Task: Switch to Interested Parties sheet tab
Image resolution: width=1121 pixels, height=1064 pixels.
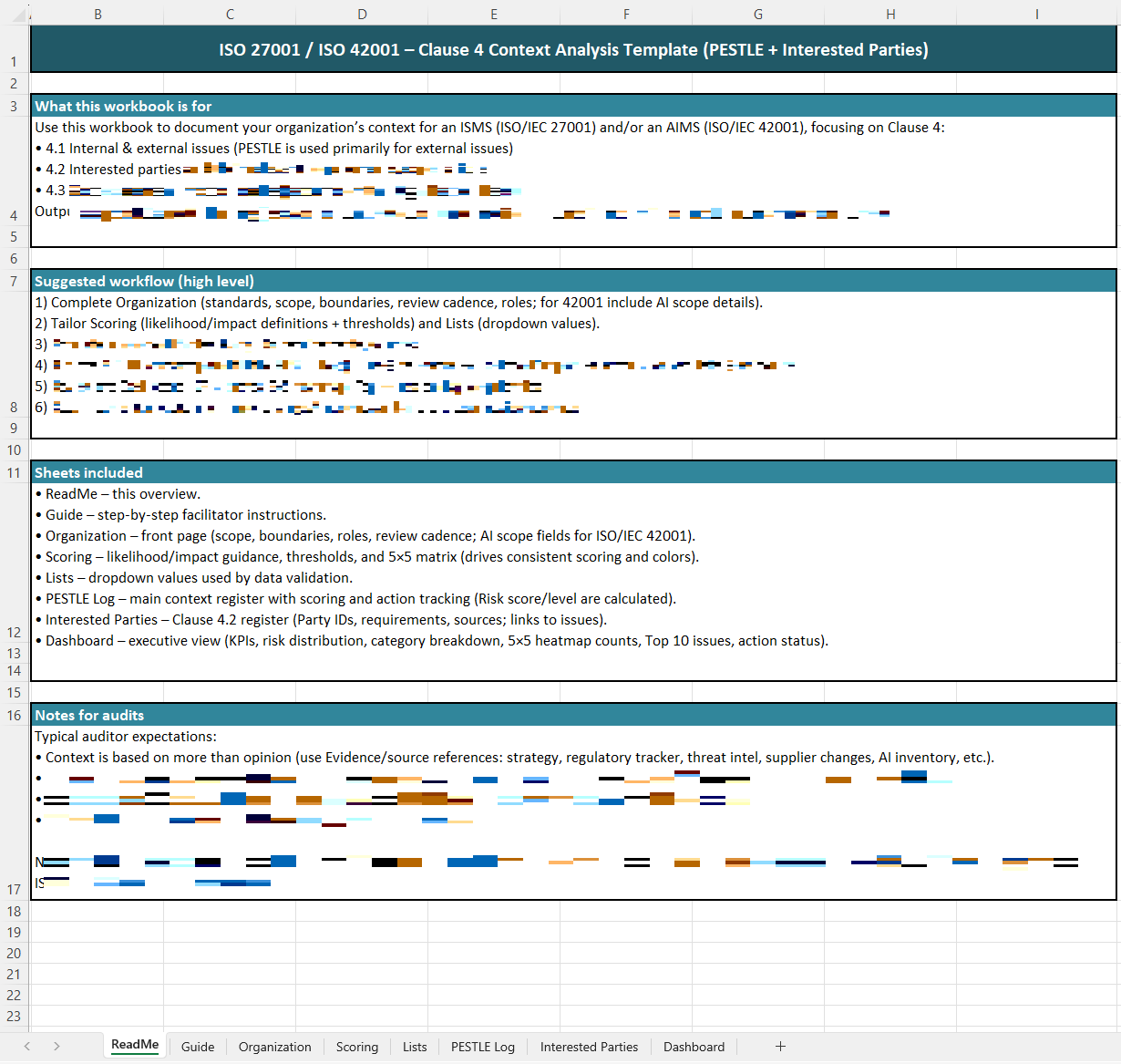Action: point(589,1047)
